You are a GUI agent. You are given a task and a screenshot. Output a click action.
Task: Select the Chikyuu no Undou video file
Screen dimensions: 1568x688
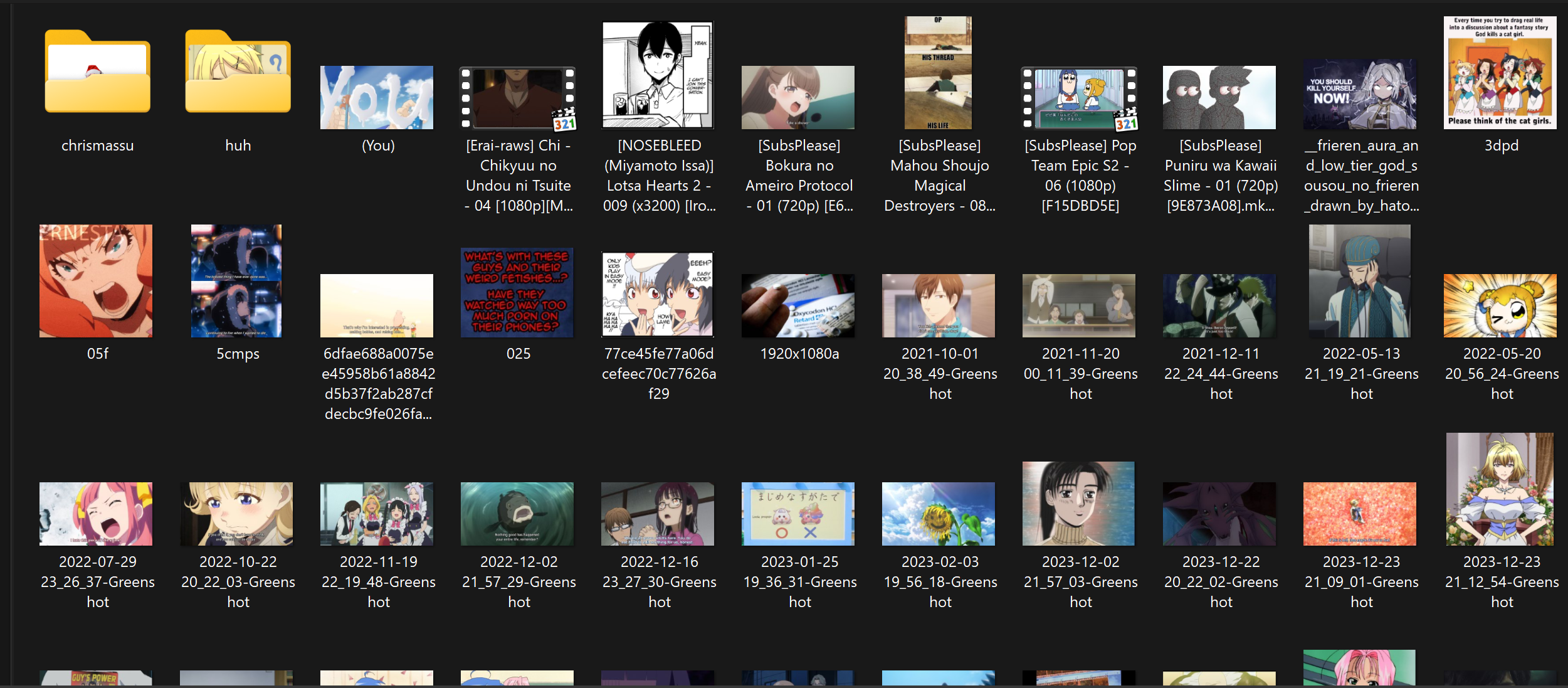point(517,98)
